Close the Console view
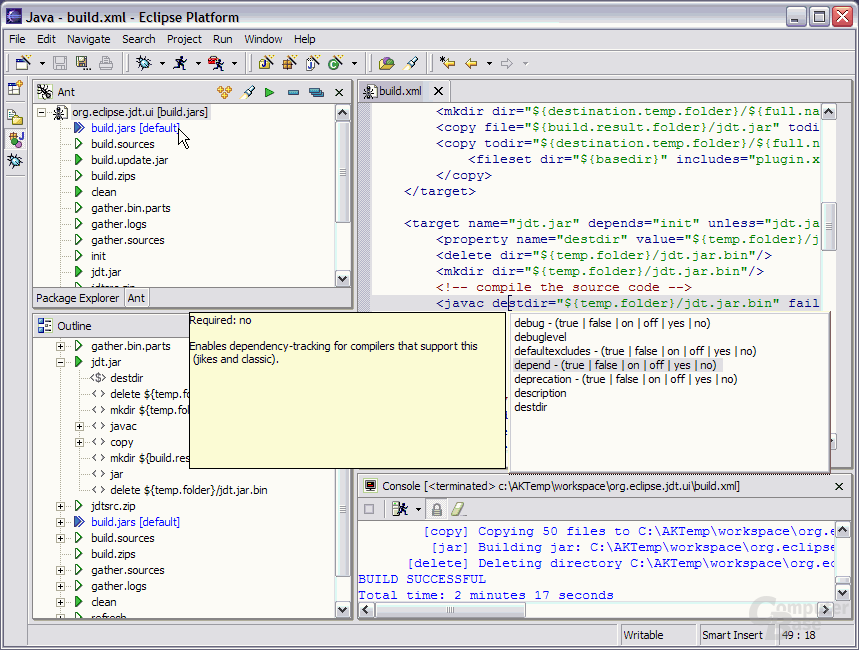Image resolution: width=859 pixels, height=650 pixels. pyautogui.click(x=839, y=486)
